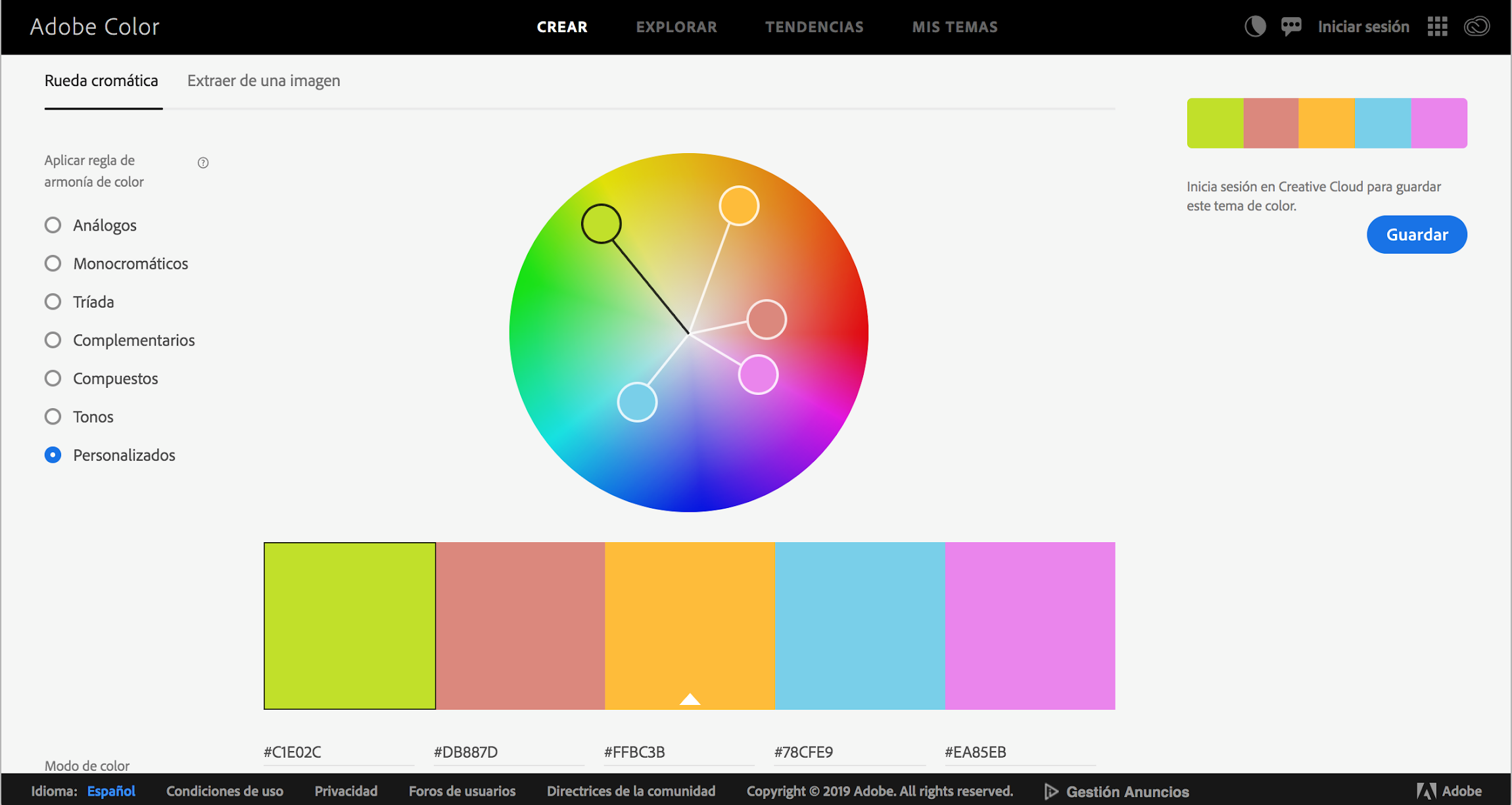Click the white base-color triangle marker
1512x805 pixels.
(x=690, y=699)
